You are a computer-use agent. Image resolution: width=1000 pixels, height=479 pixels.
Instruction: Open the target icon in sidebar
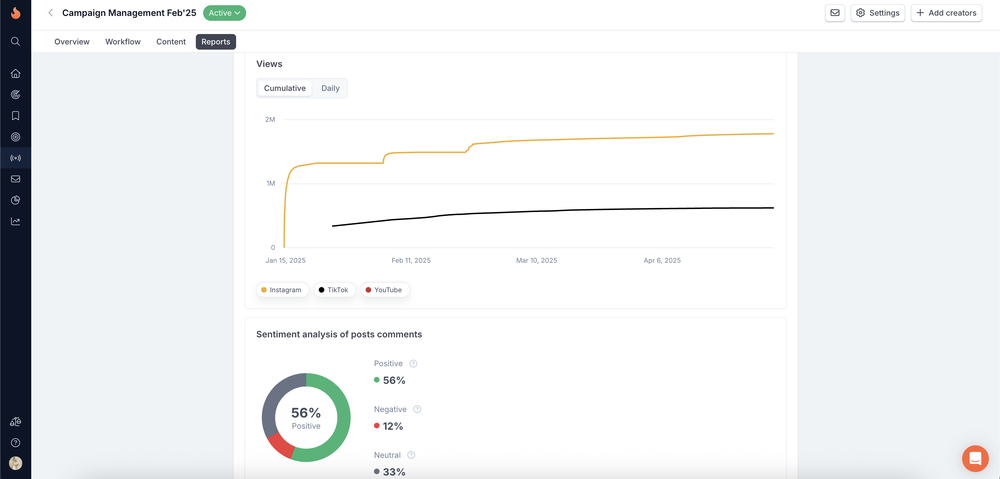tap(15, 136)
